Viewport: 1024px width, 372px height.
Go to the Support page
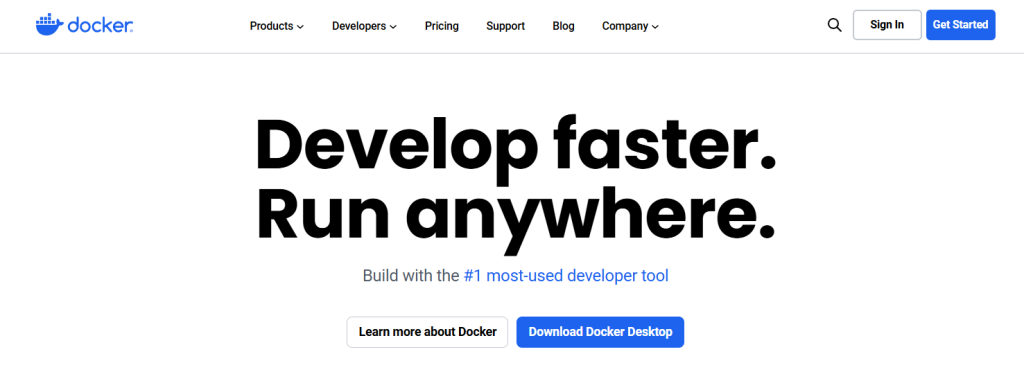coord(505,26)
